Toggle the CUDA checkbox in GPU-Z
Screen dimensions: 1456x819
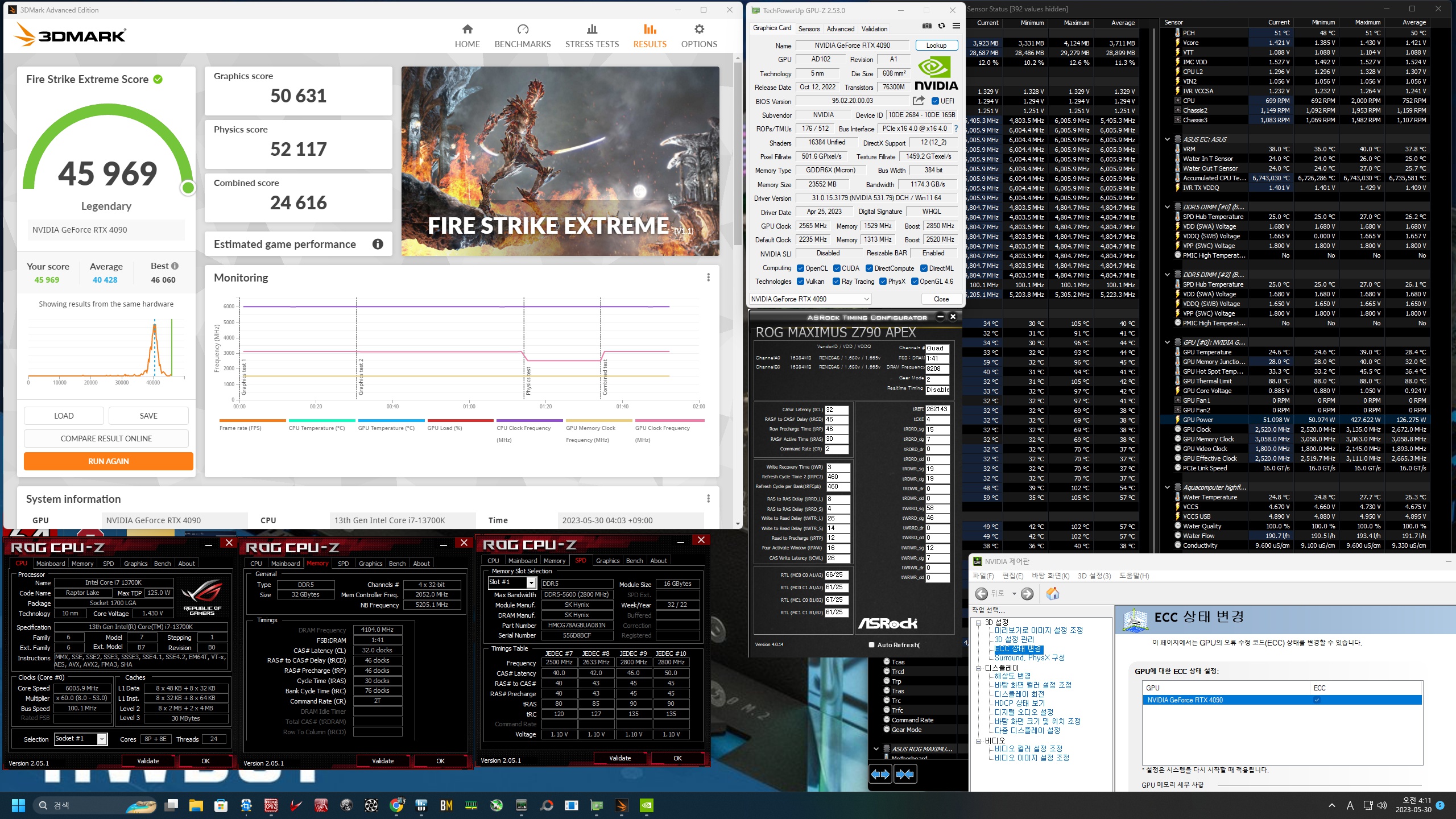tap(837, 268)
